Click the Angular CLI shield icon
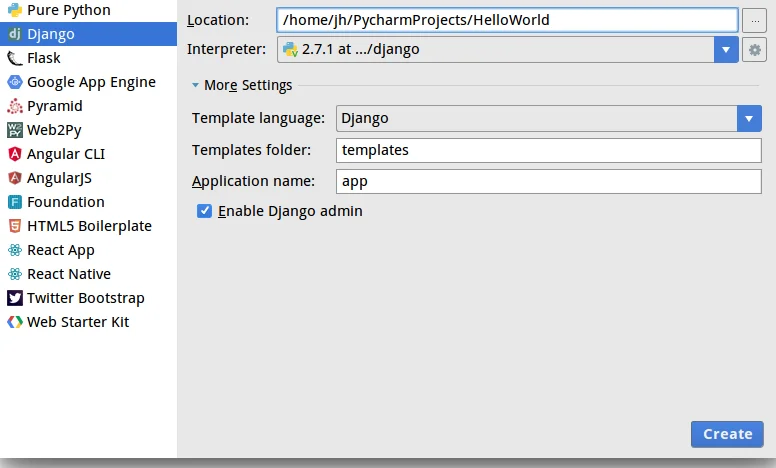 (15, 154)
